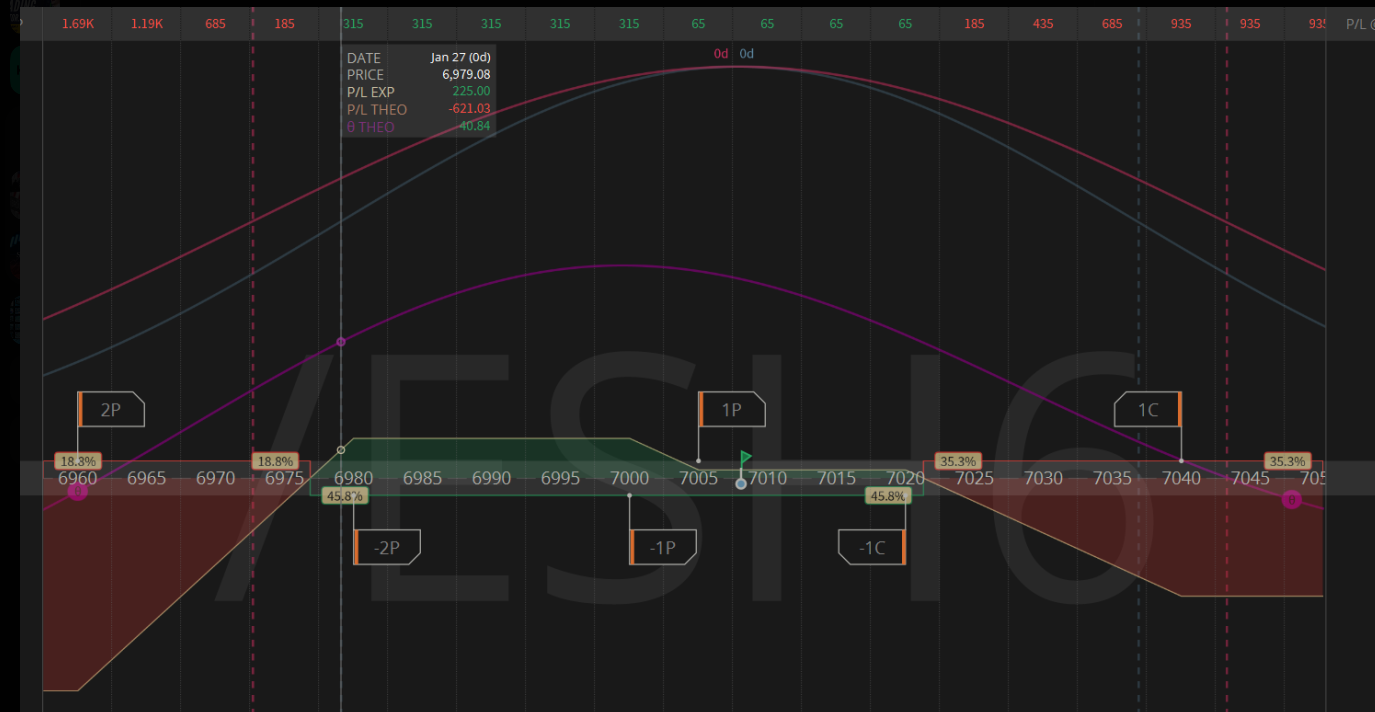Select the blue current price circle marker
This screenshot has height=712, width=1375.
click(741, 484)
